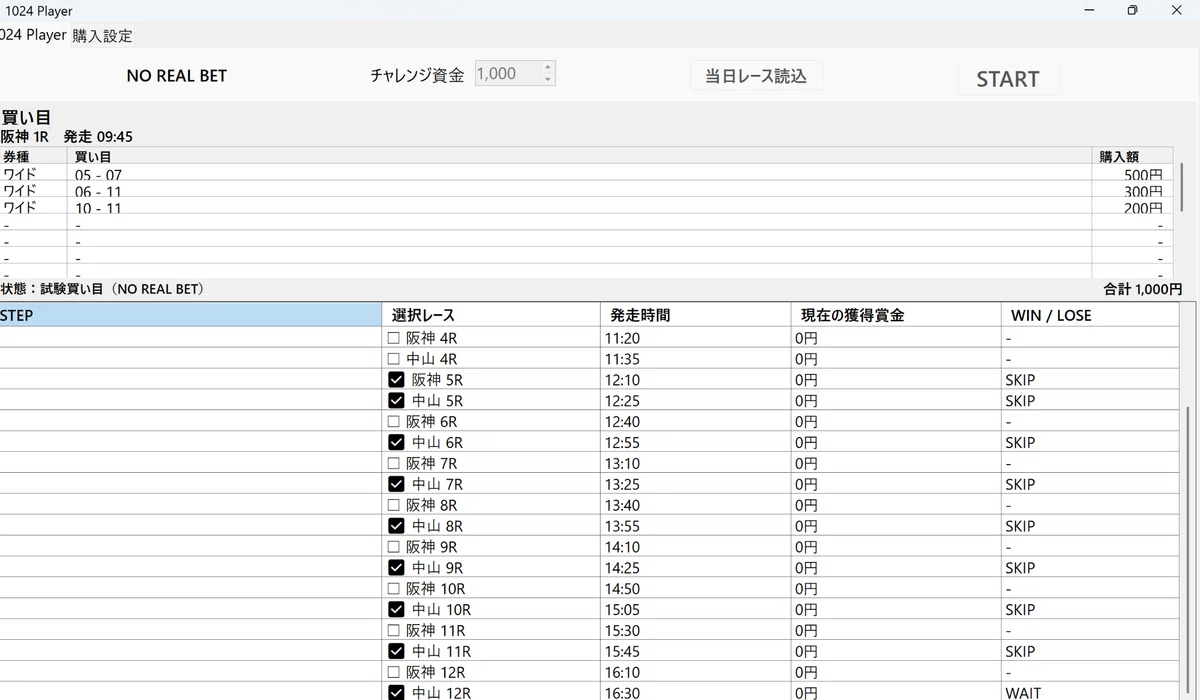The width and height of the screenshot is (1200, 700).
Task: Enable the 阪神 12R race checkbox
Action: tap(393, 673)
